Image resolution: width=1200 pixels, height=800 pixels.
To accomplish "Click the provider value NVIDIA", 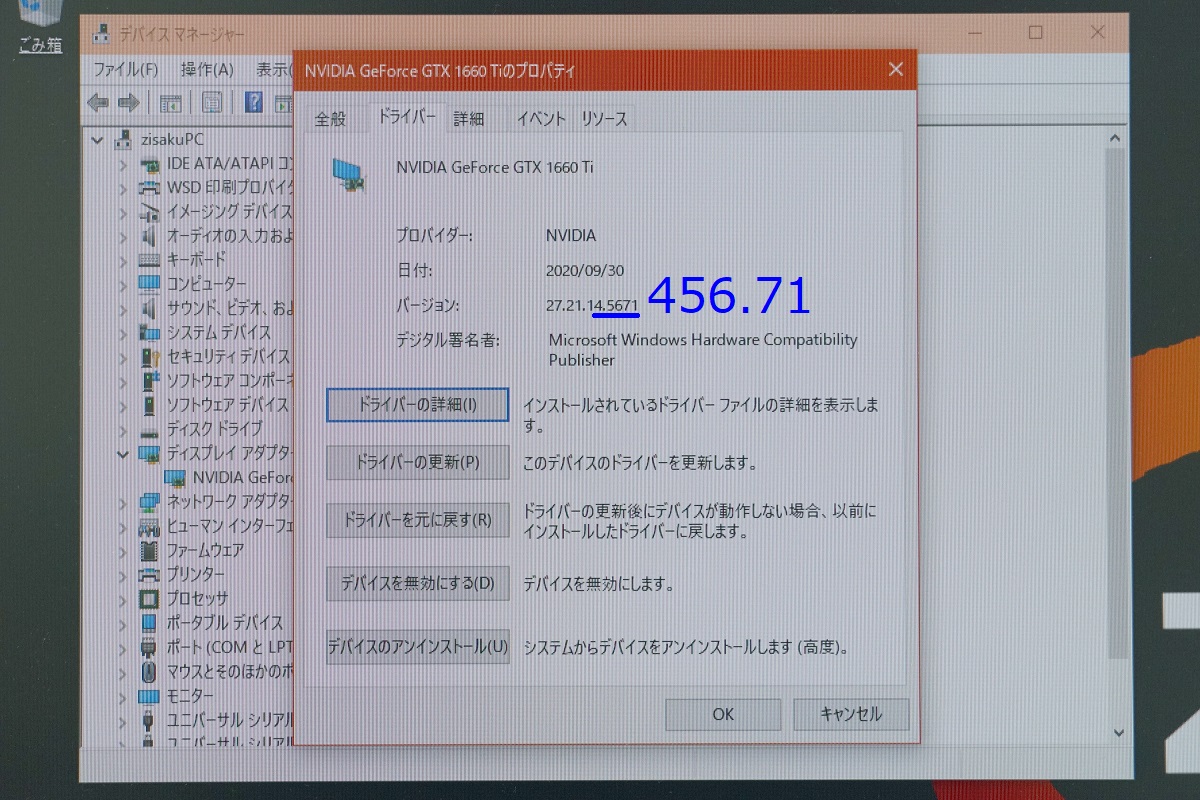I will click(x=571, y=236).
